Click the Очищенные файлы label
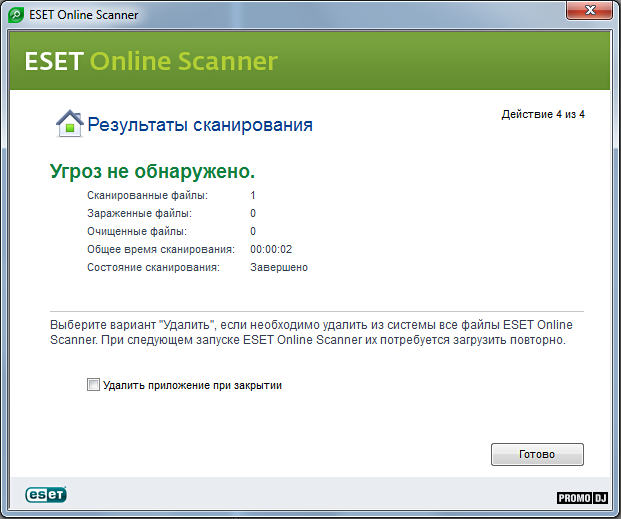 (x=137, y=231)
